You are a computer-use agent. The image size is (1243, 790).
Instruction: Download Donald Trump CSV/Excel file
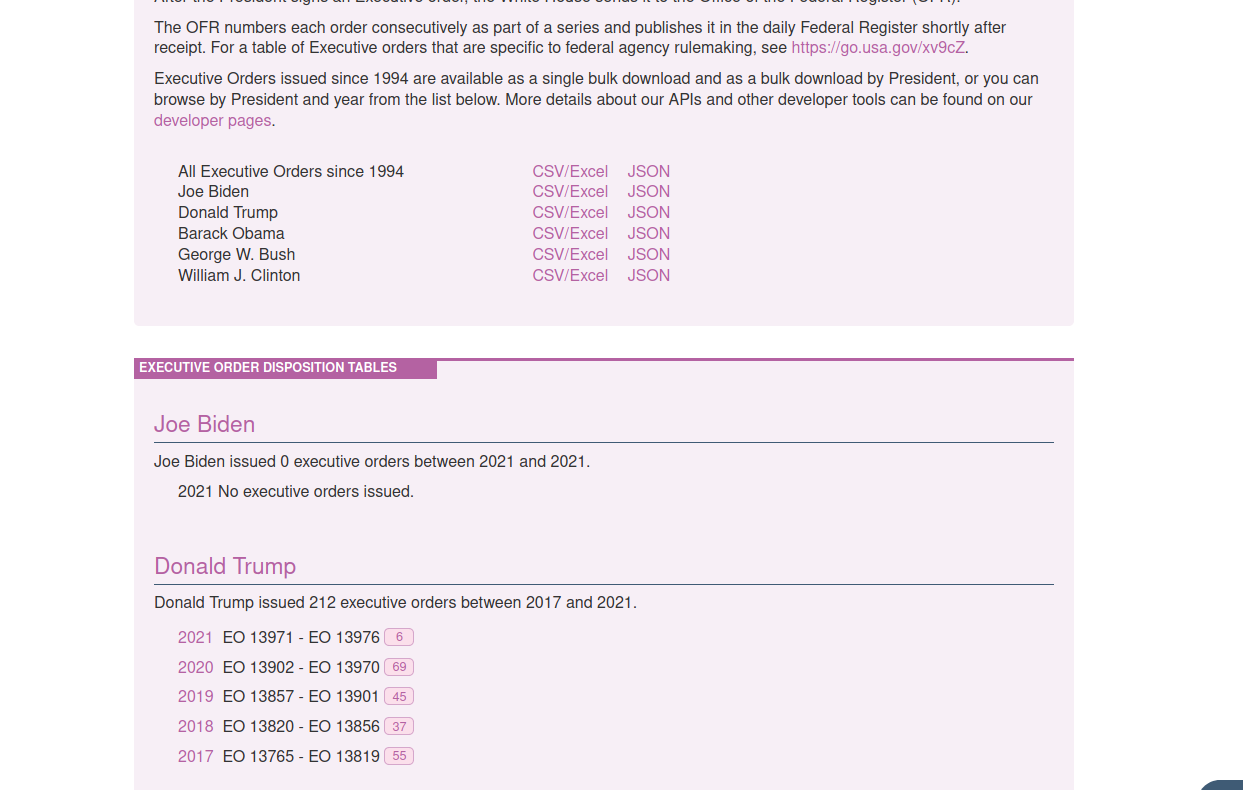pos(570,213)
